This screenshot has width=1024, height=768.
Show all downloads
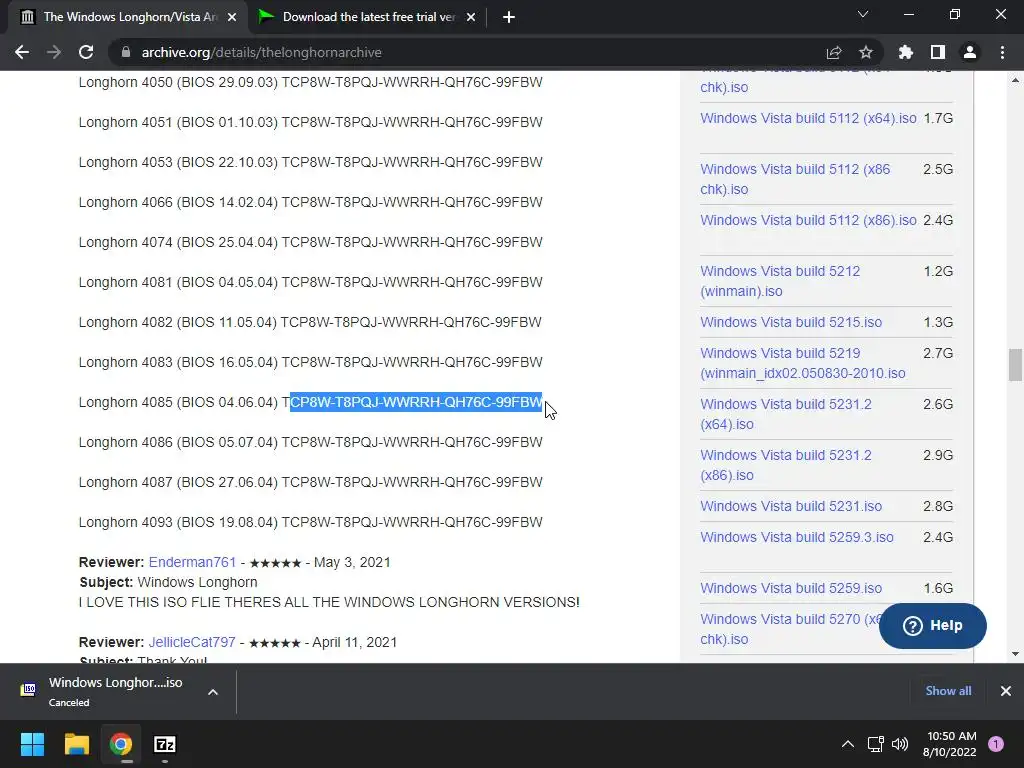948,691
